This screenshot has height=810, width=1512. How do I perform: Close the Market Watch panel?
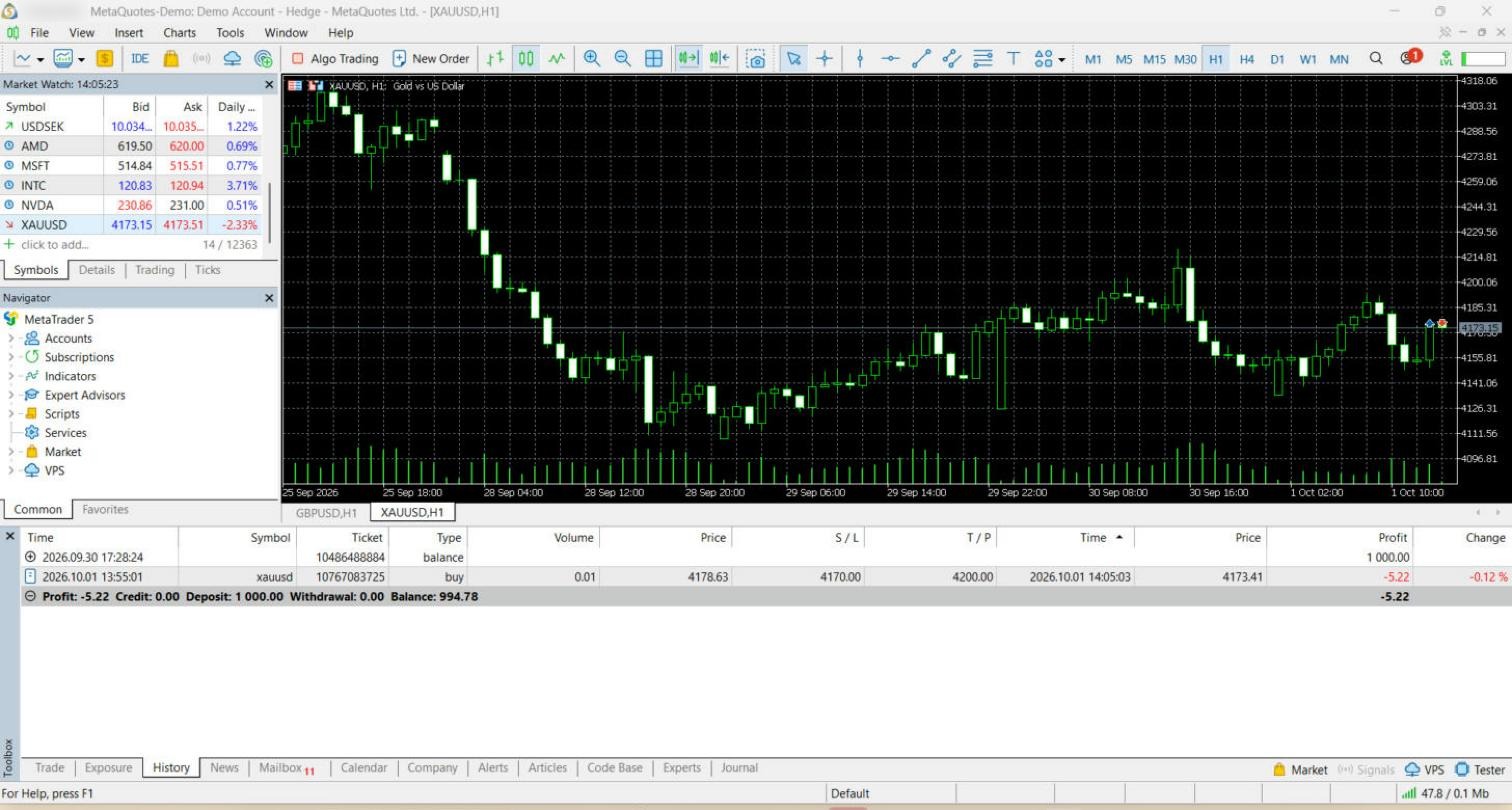click(x=268, y=85)
